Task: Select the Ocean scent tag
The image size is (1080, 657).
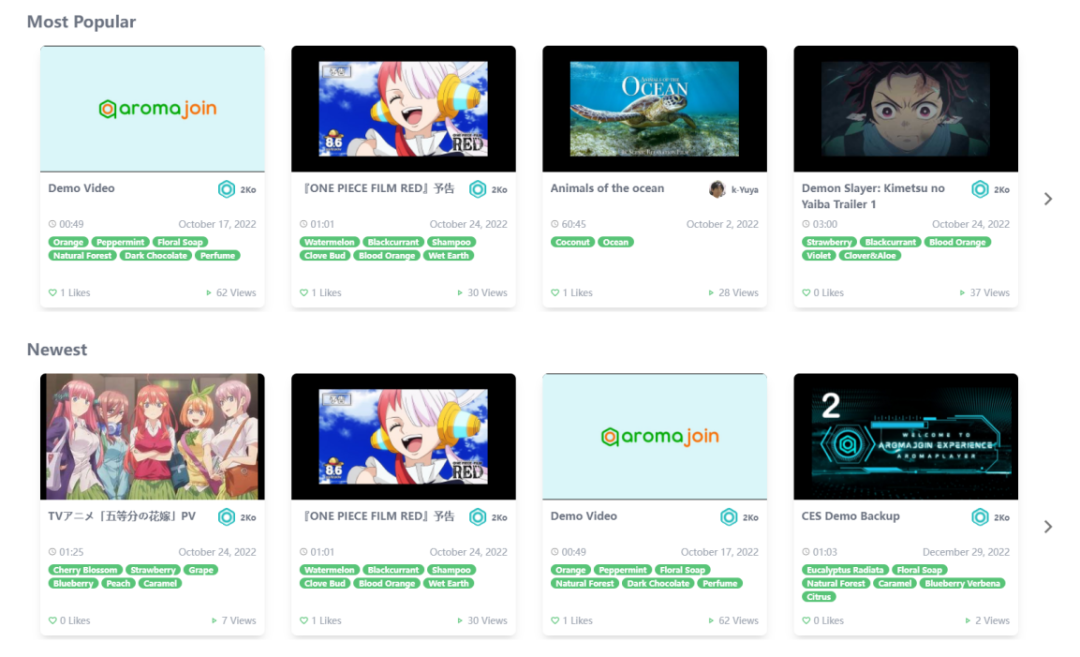Action: pyautogui.click(x=616, y=242)
